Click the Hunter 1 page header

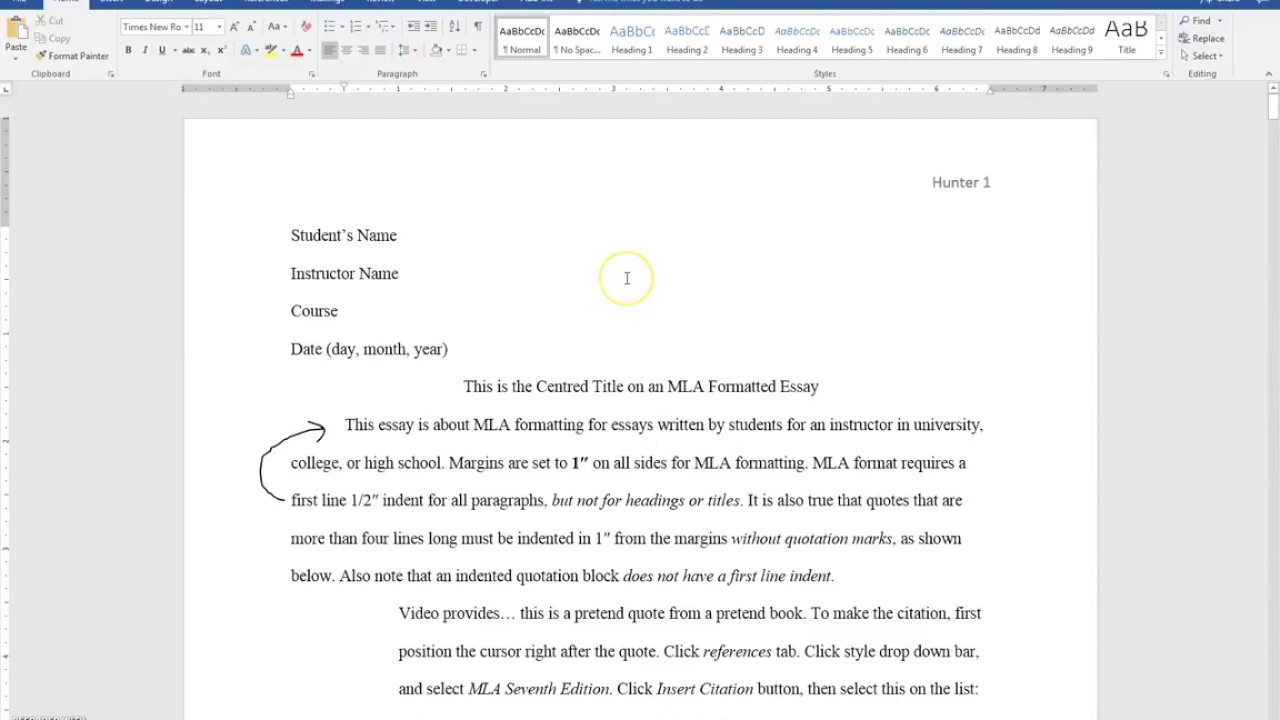pos(961,182)
